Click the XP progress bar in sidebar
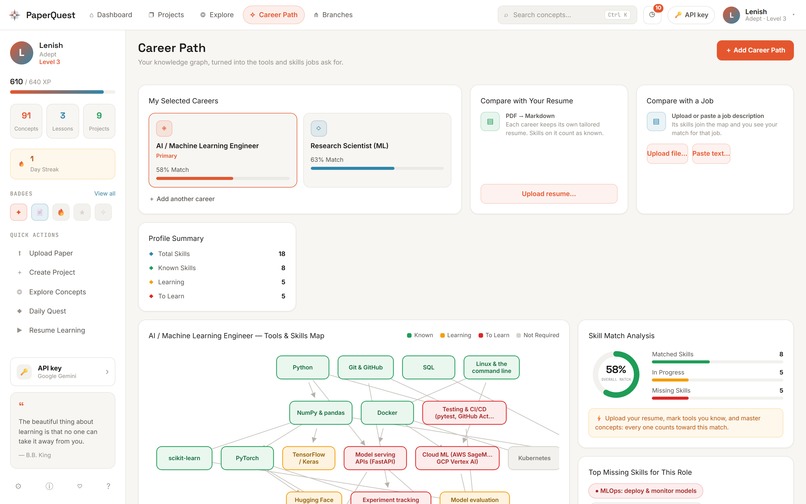806x504 pixels. click(63, 92)
